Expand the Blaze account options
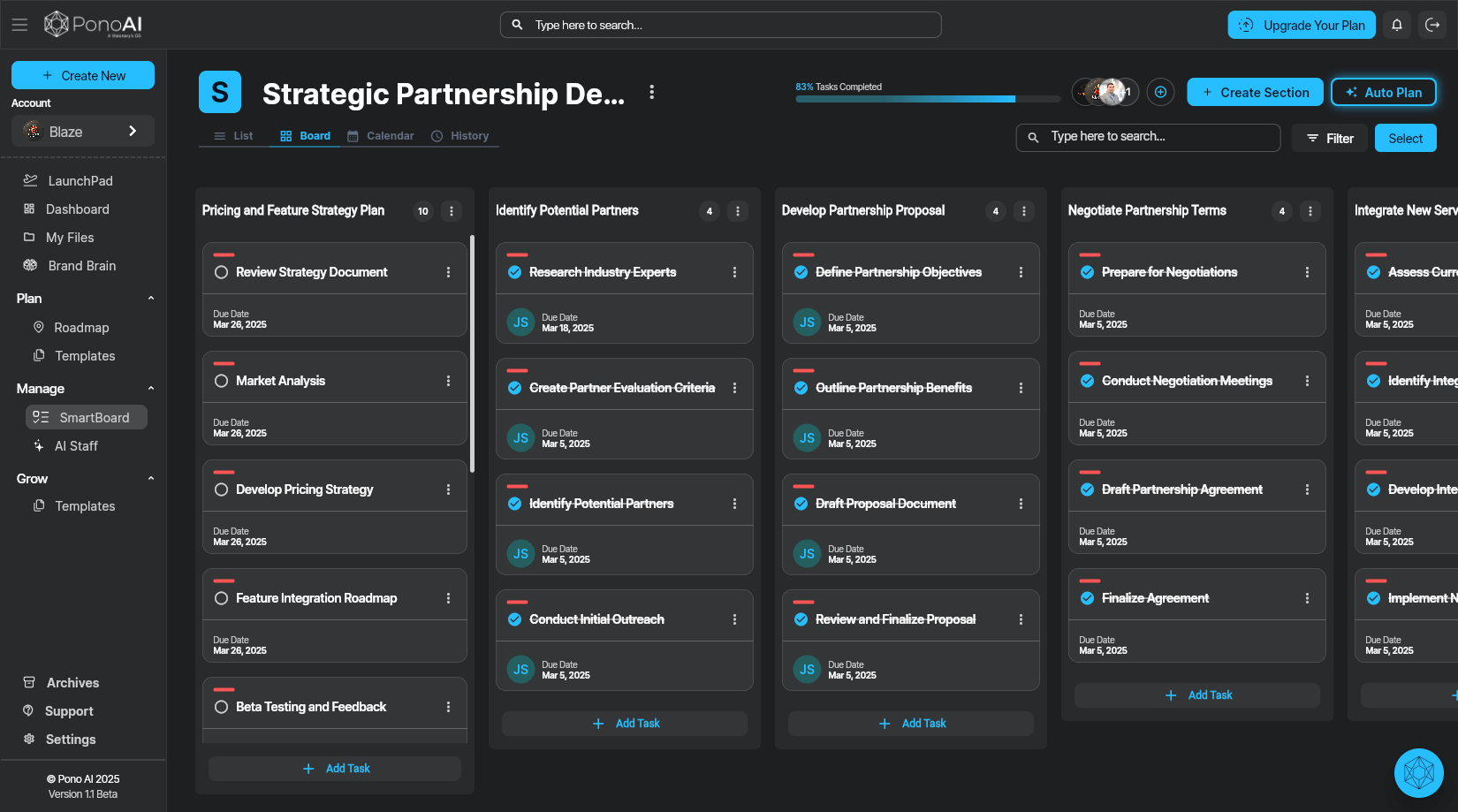The width and height of the screenshot is (1458, 812). point(134,130)
